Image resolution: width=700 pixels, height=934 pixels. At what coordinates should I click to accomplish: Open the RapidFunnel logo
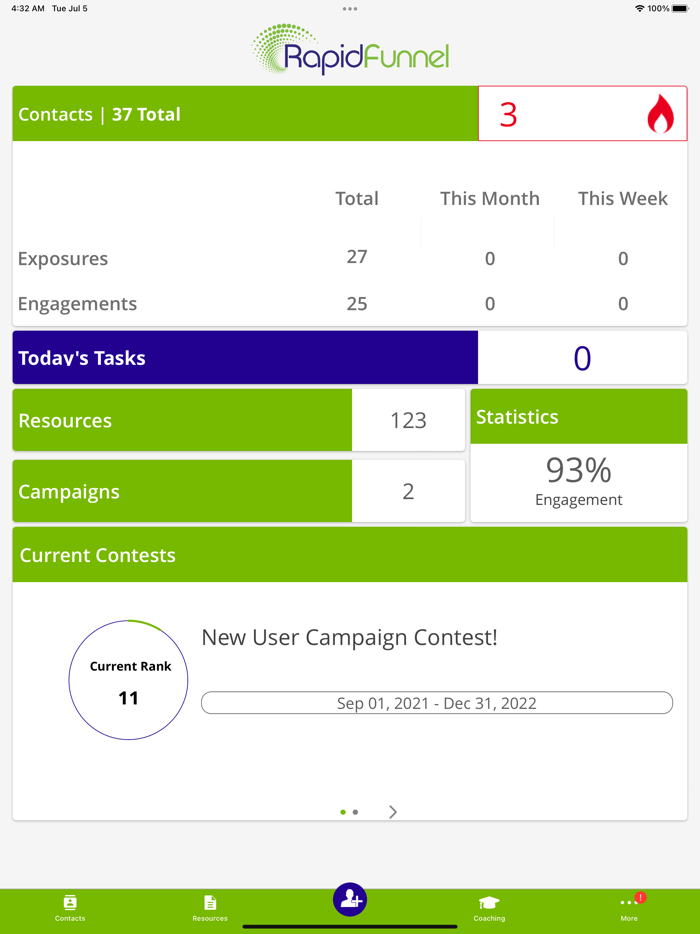[x=350, y=47]
